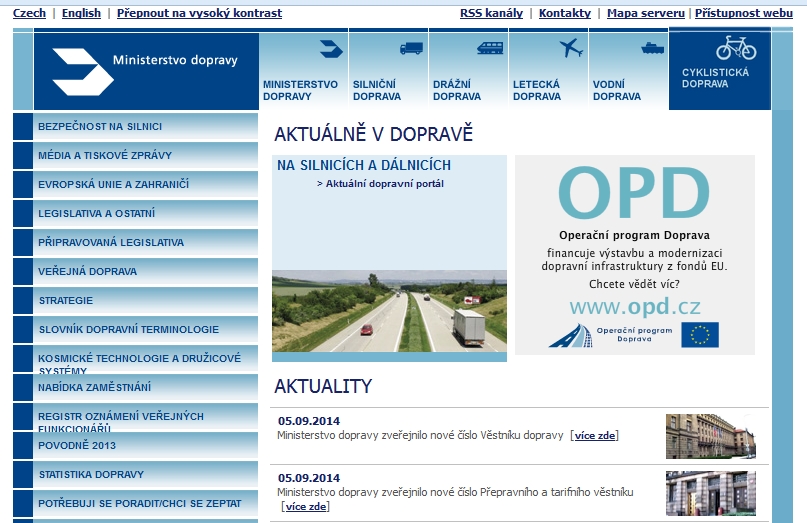Open Veřejná doprava menu item
The width and height of the screenshot is (807, 523).
click(136, 271)
